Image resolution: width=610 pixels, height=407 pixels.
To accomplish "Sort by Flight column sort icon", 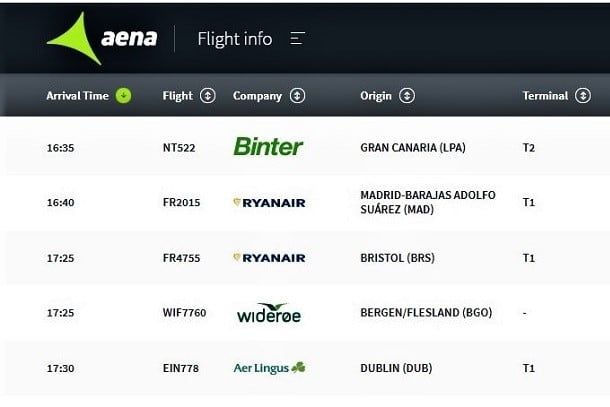I will (208, 96).
